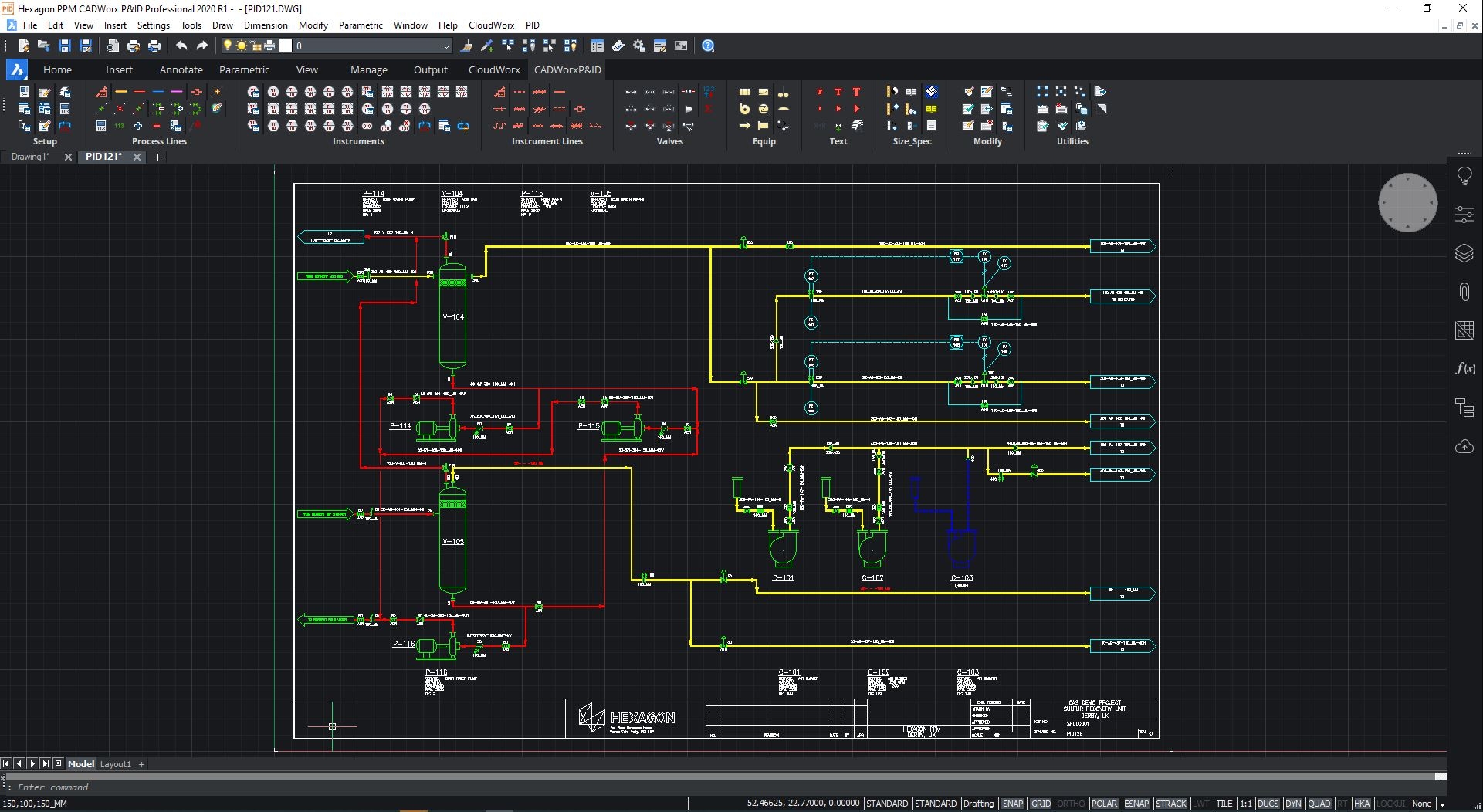Toggle GRID display in the status bar

[x=1041, y=804]
